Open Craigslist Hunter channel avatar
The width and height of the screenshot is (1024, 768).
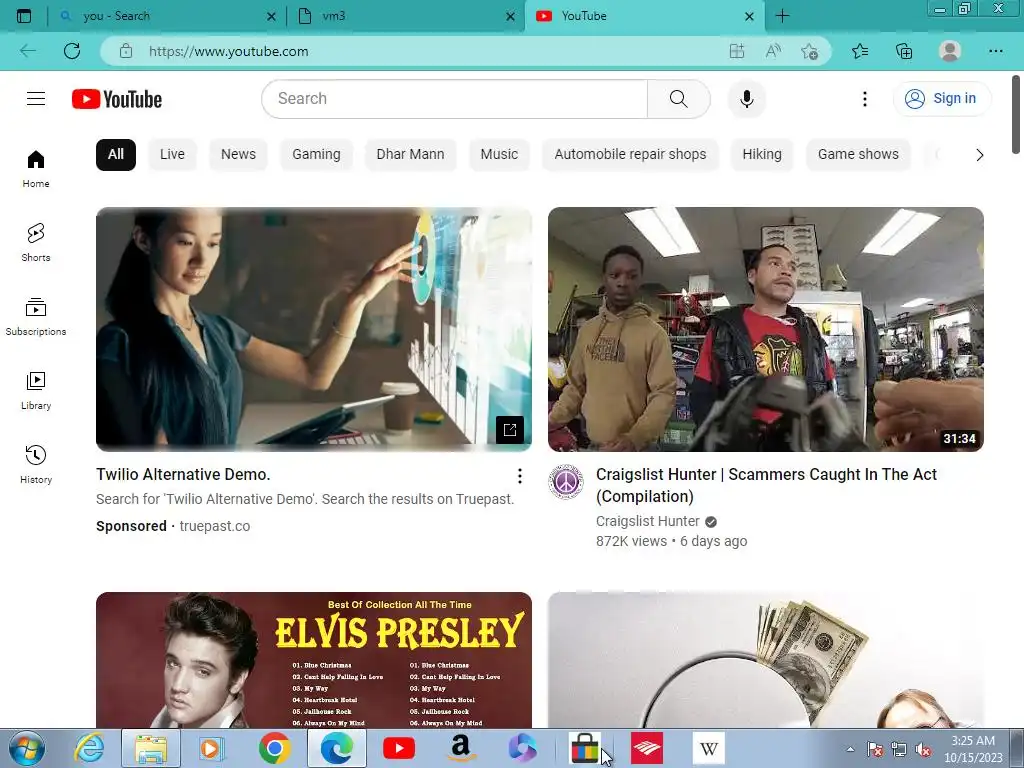[x=566, y=482]
